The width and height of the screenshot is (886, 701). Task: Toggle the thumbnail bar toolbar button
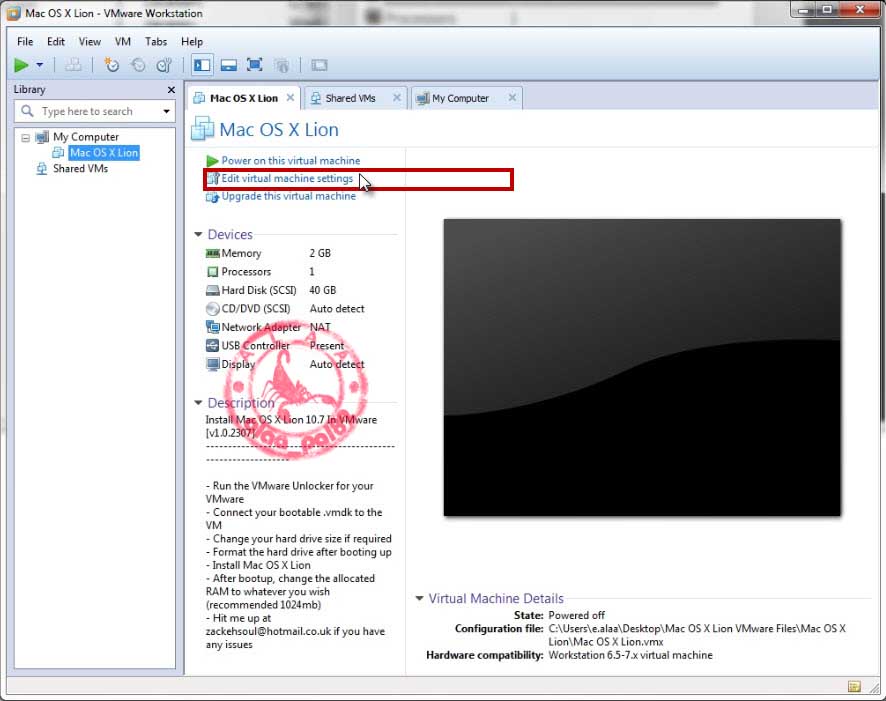tap(229, 66)
